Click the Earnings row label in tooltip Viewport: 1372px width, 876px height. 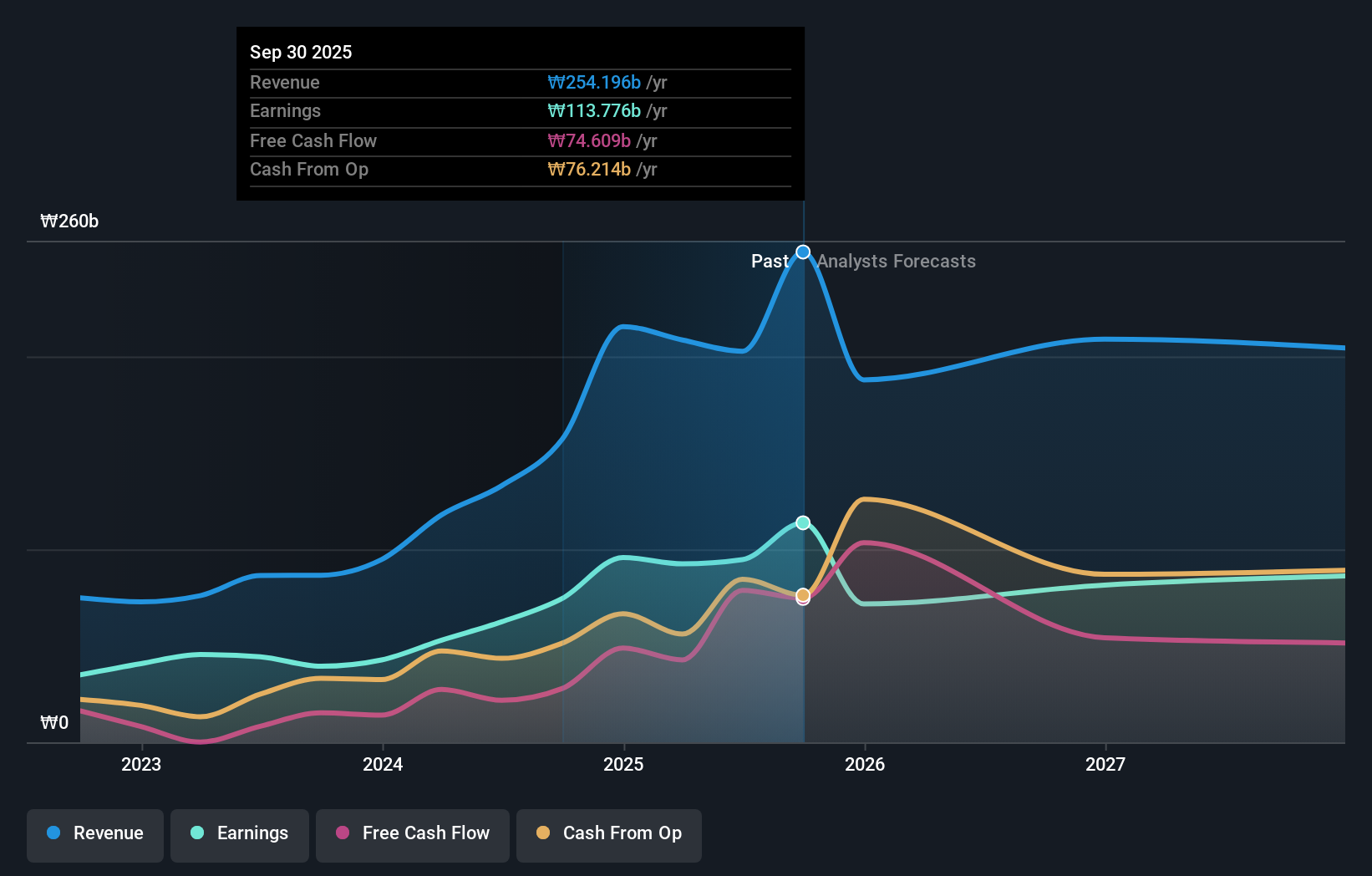285,111
